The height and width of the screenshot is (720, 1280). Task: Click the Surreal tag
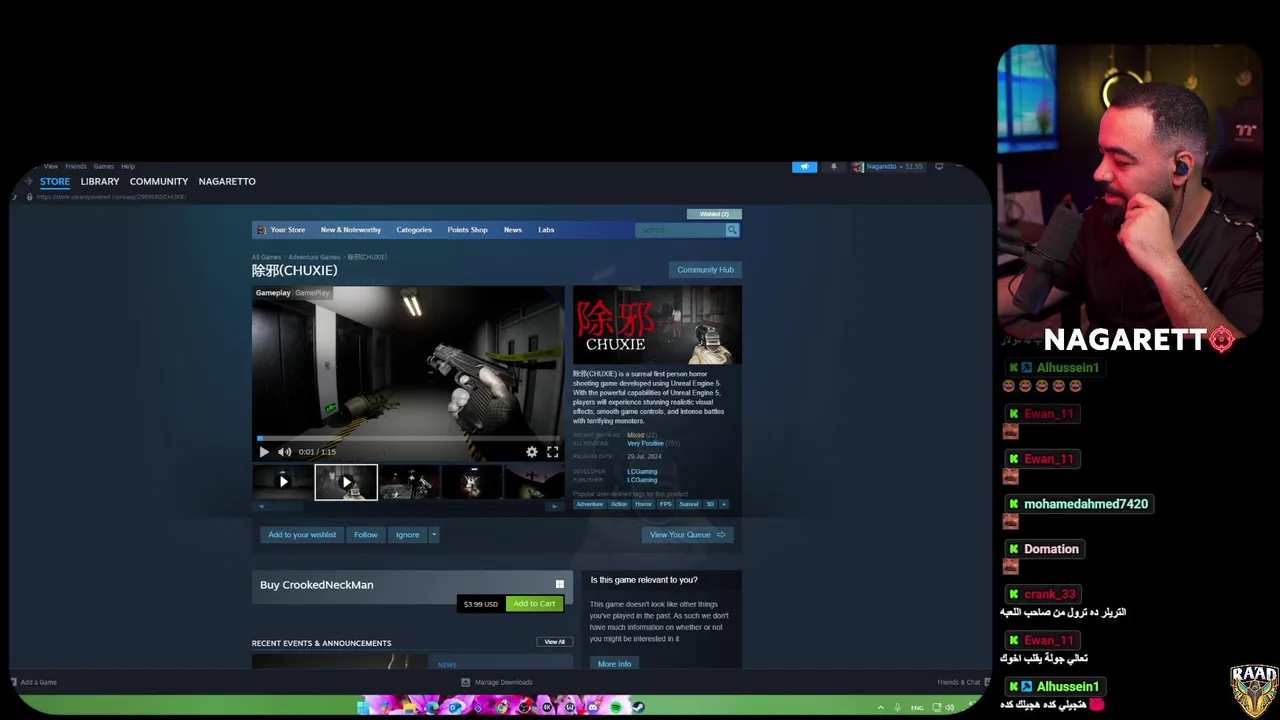point(689,504)
